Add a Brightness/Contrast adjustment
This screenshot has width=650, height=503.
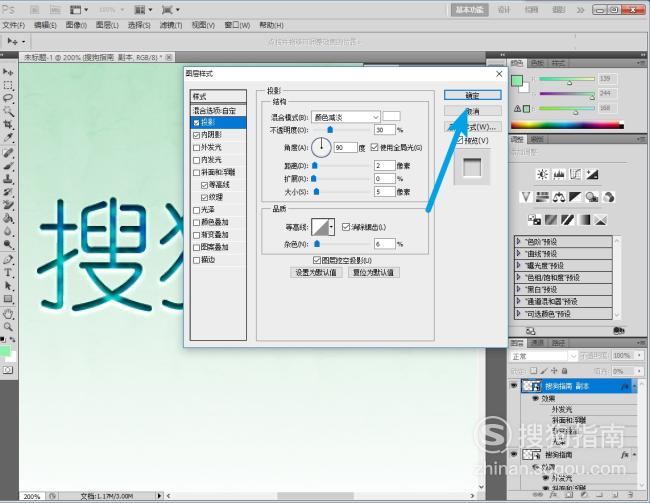[x=542, y=174]
